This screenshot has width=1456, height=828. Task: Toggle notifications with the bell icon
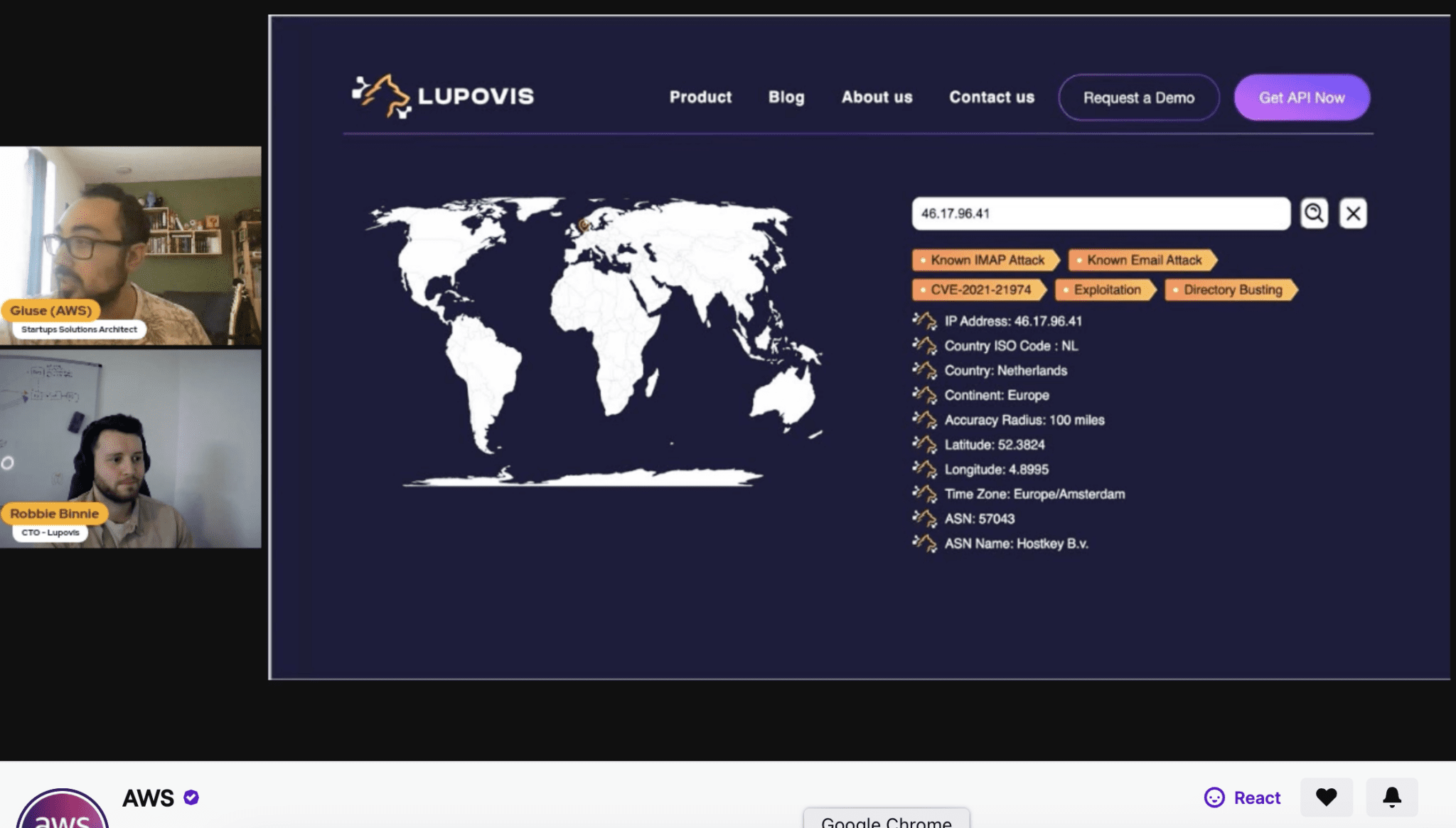1392,797
